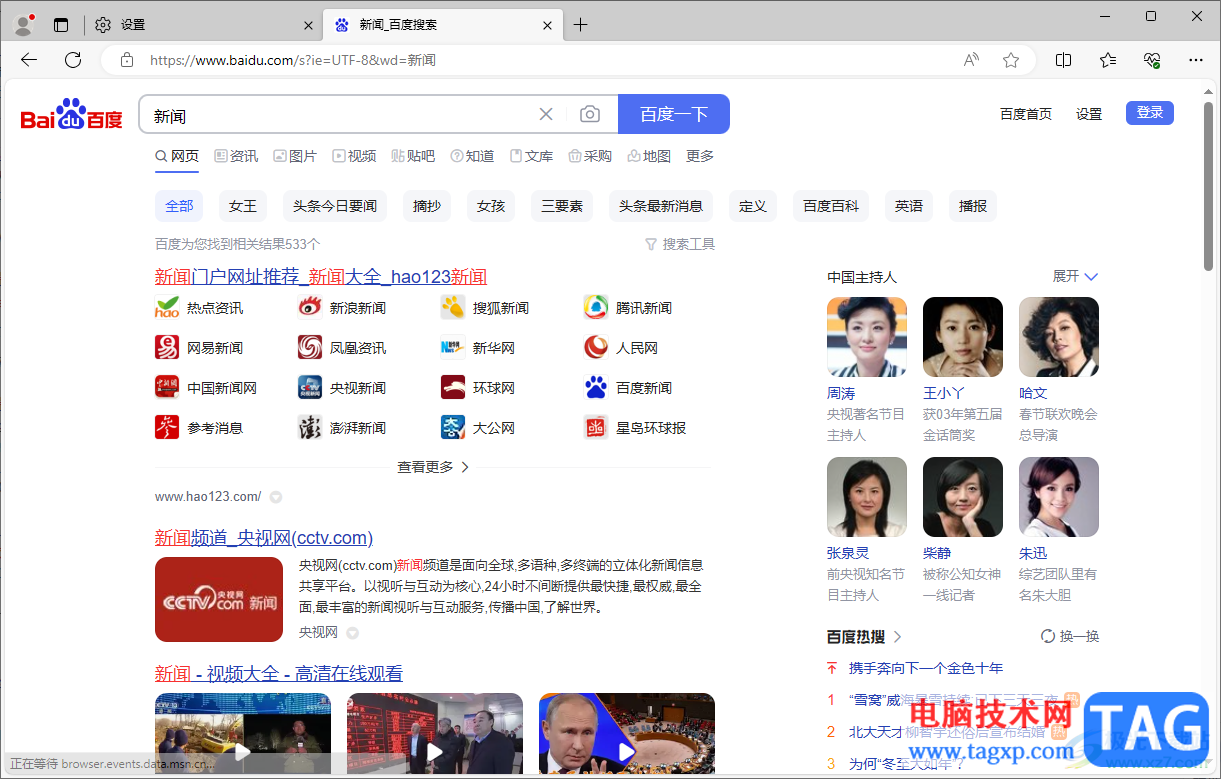This screenshot has width=1221, height=779.
Task: Open 参考消息 site link
Action: click(x=215, y=428)
